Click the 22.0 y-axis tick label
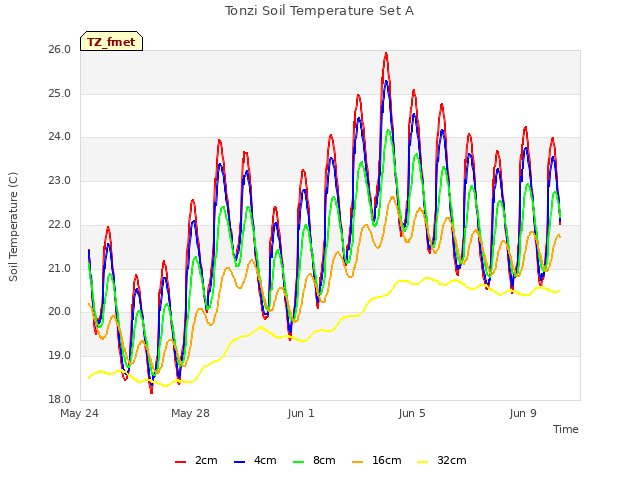This screenshot has width=640, height=480. [x=60, y=224]
